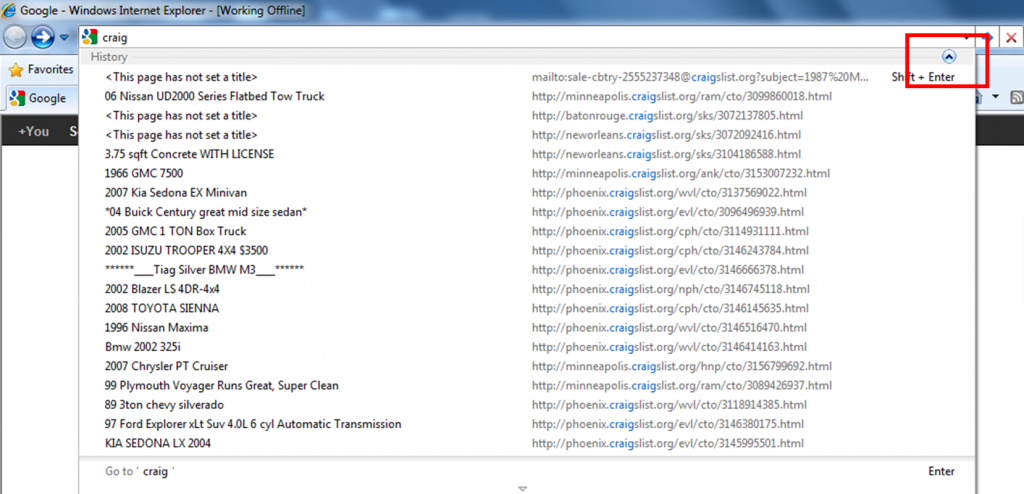Image resolution: width=1024 pixels, height=494 pixels.
Task: Click the "Go to 'craig'" entry
Action: pos(526,471)
